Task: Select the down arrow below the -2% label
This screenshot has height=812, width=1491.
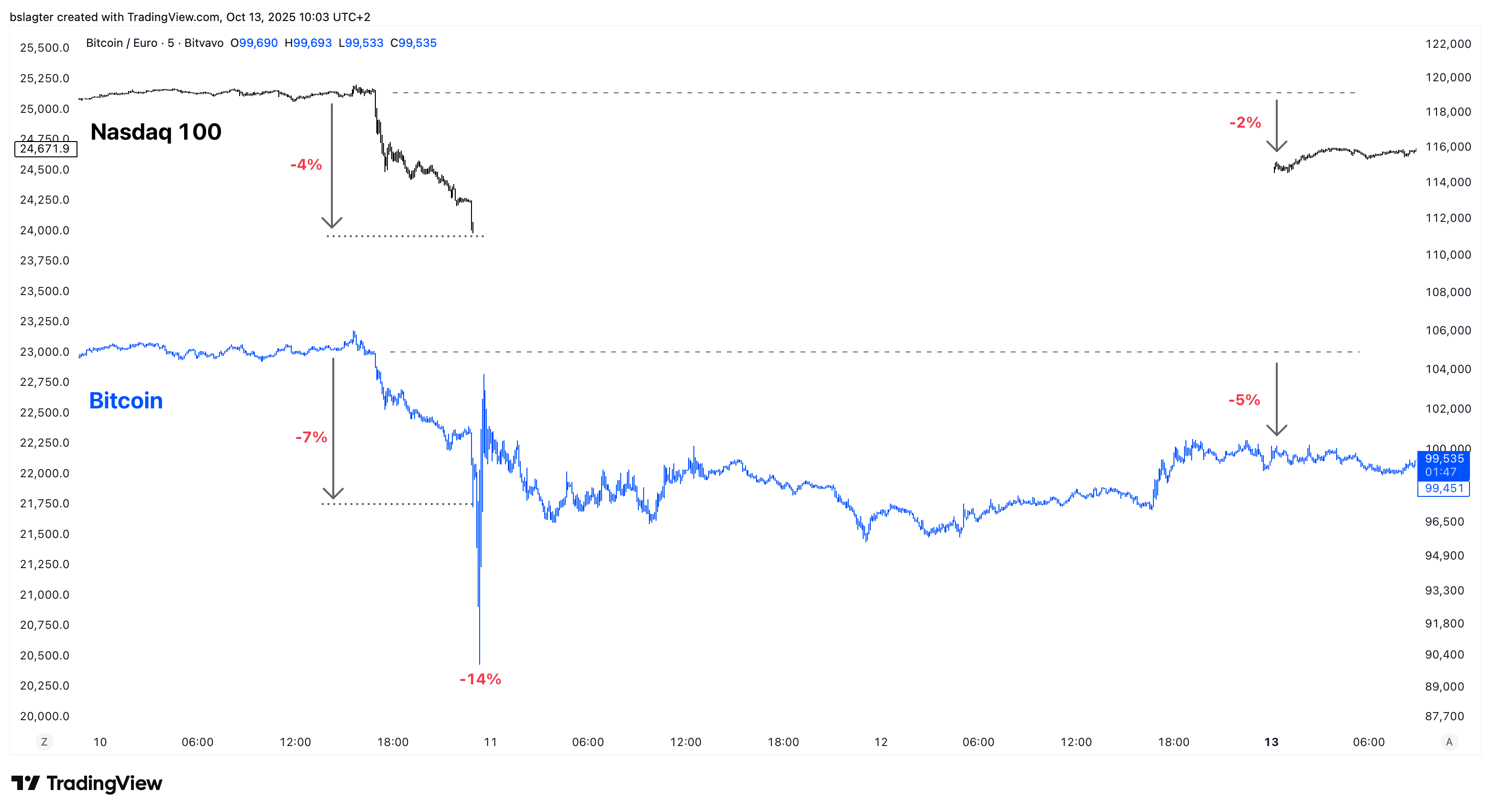Action: (x=1276, y=126)
